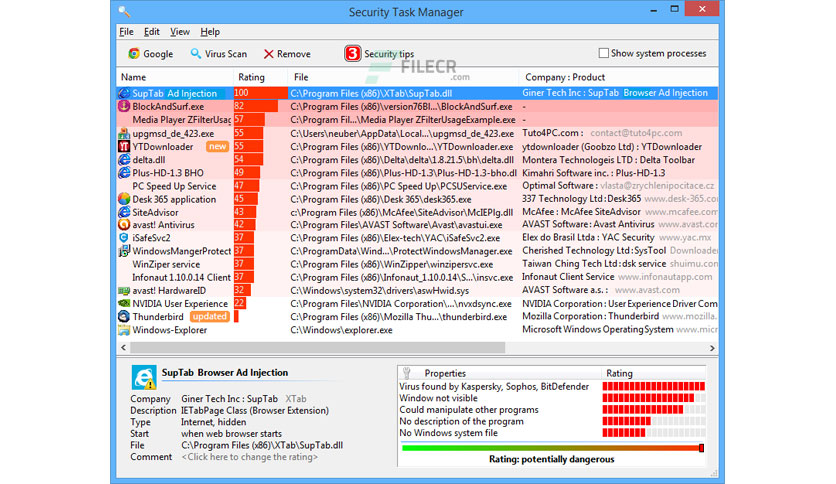Image resolution: width=836 pixels, height=484 pixels.
Task: Click 'Virus found by Kaspersky' property row
Action: pos(552,386)
